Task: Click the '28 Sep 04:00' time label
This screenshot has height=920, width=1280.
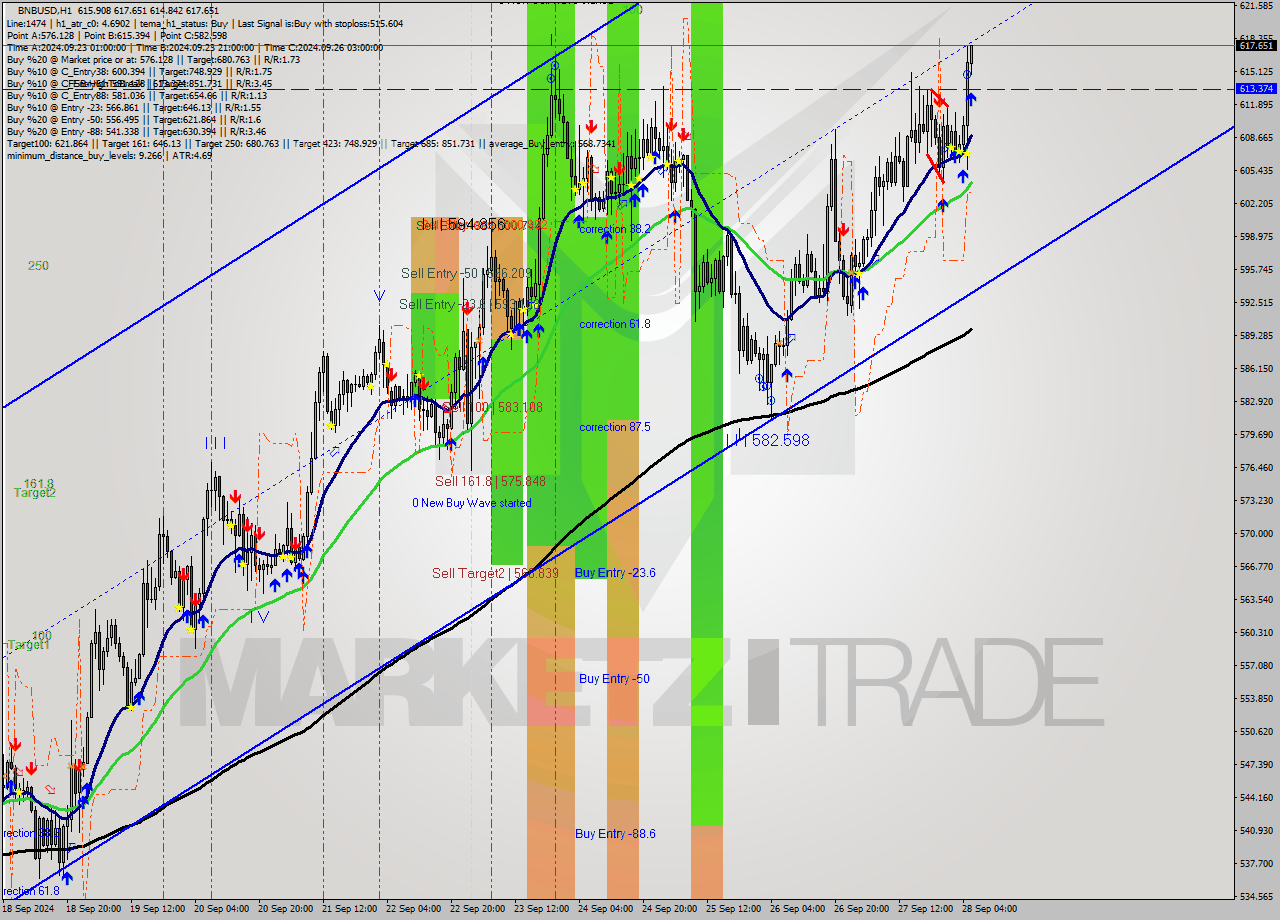Action: (x=989, y=909)
